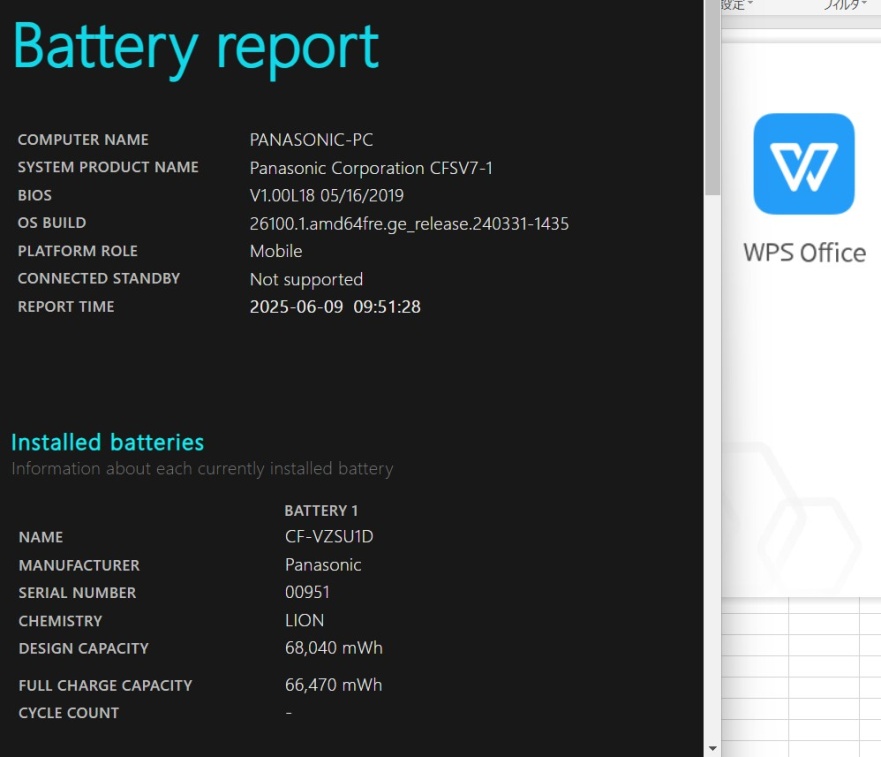The width and height of the screenshot is (881, 757).
Task: Click the battery report vertical scrollbar thumb
Action: click(x=712, y=98)
